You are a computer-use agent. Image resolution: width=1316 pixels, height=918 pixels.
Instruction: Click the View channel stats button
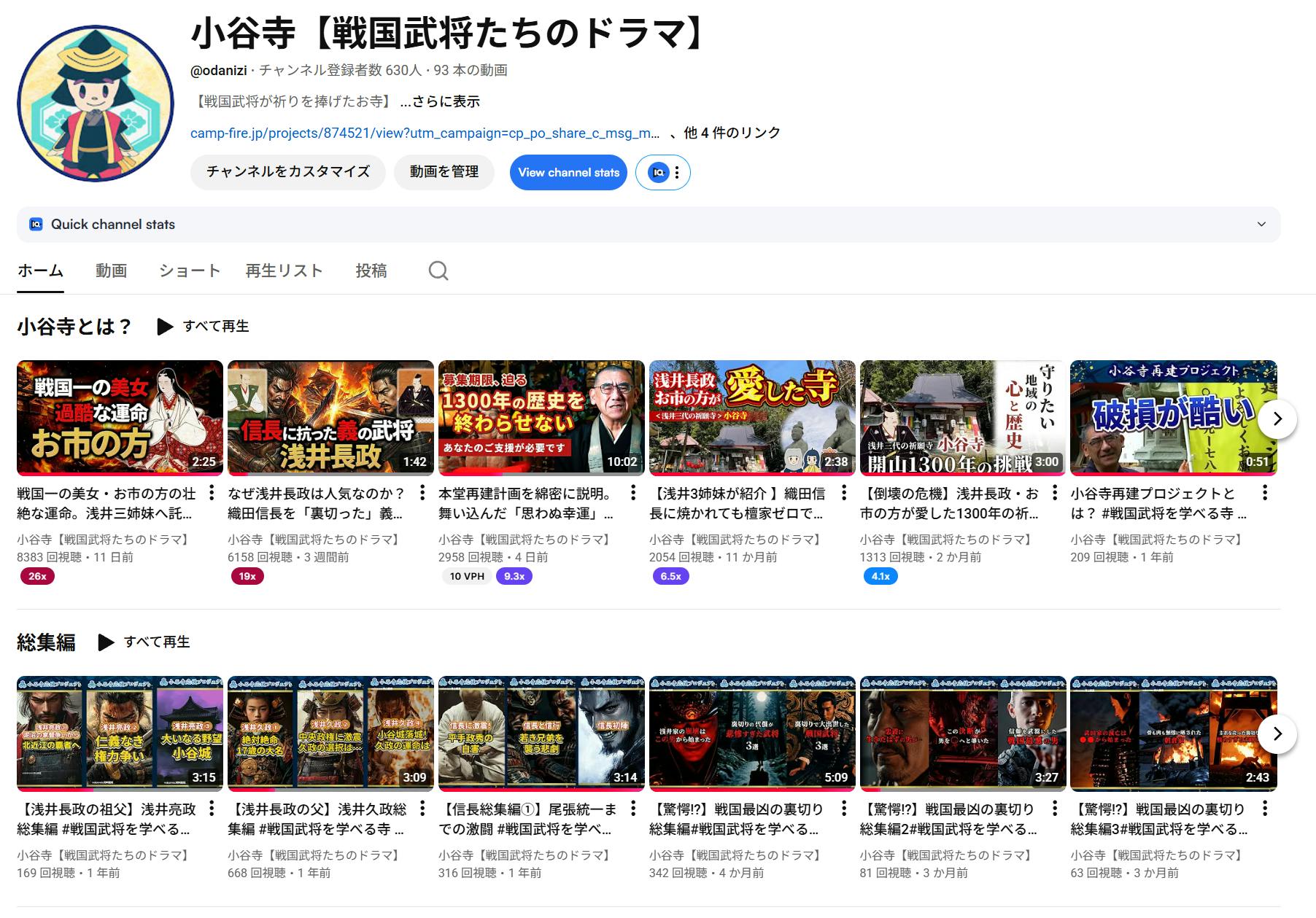pyautogui.click(x=568, y=173)
